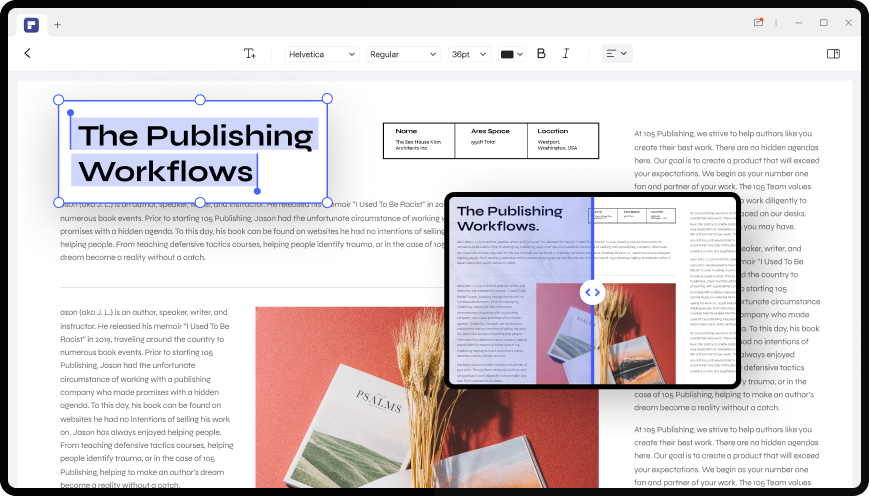Viewport: 869px width, 496px height.
Task: Open the 36pt font size dropdown
Action: click(x=469, y=54)
